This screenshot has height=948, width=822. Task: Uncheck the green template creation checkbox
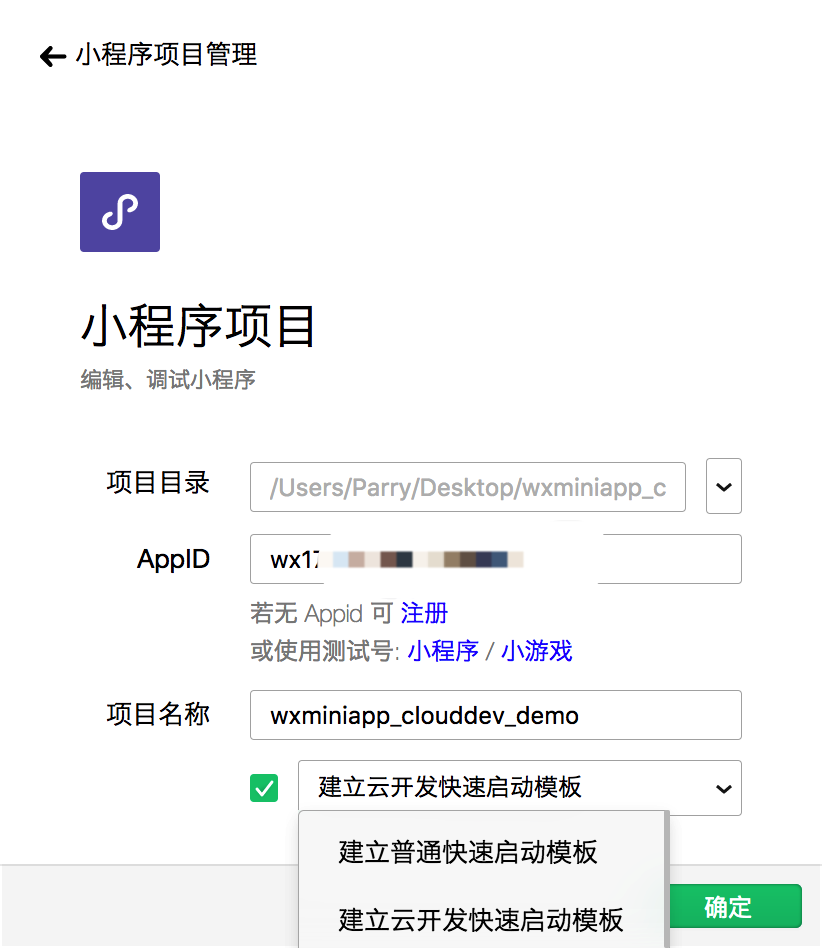pyautogui.click(x=265, y=788)
